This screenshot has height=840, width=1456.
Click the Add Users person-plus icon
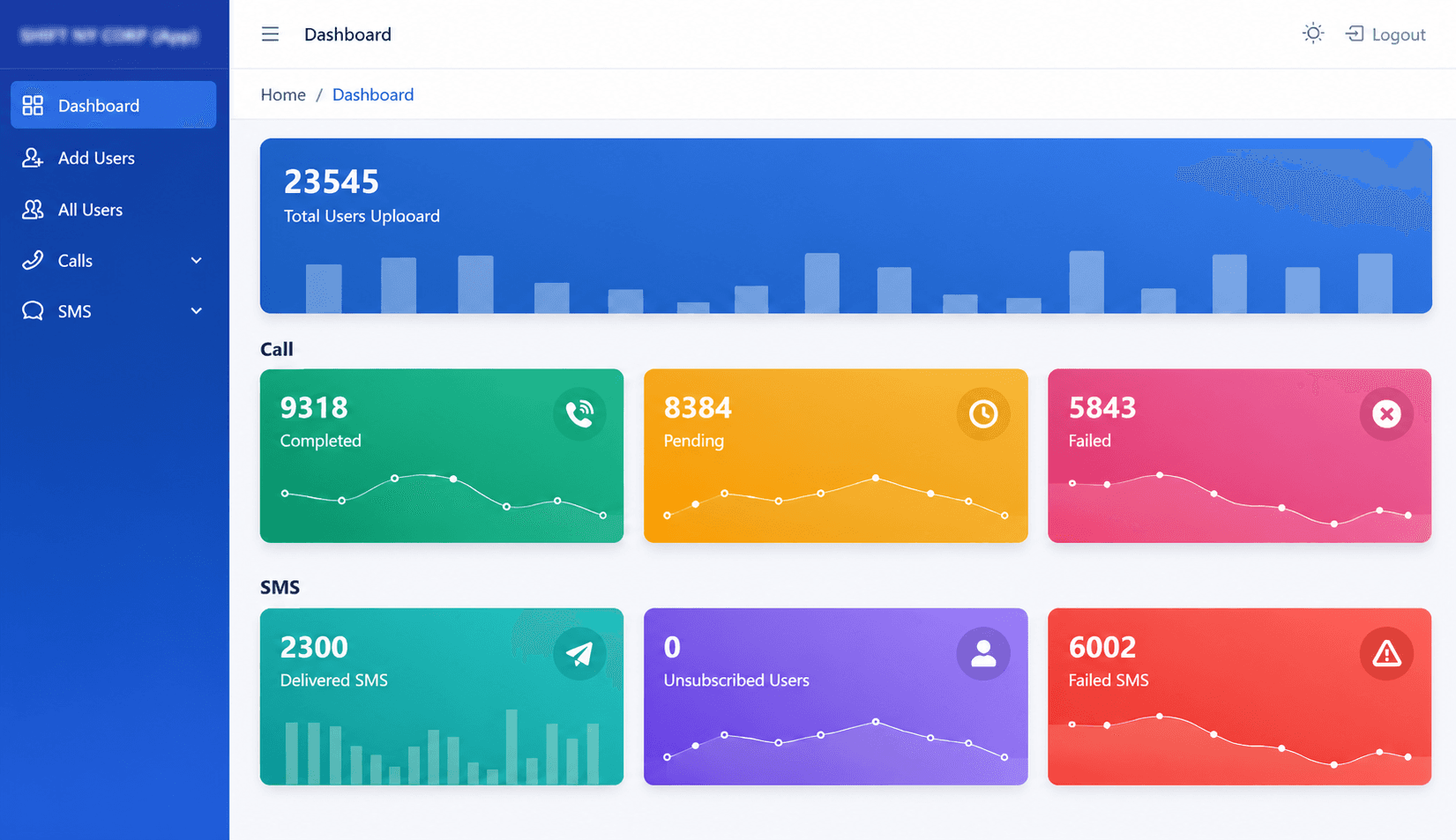[x=33, y=158]
